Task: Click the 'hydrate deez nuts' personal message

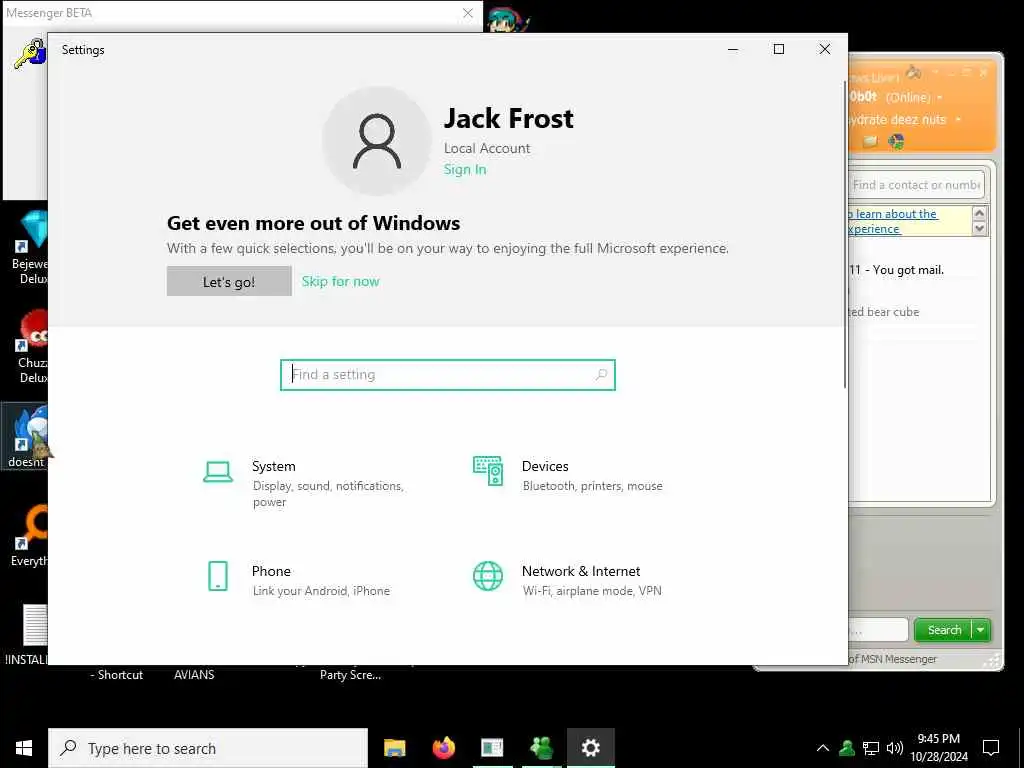Action: pyautogui.click(x=897, y=120)
